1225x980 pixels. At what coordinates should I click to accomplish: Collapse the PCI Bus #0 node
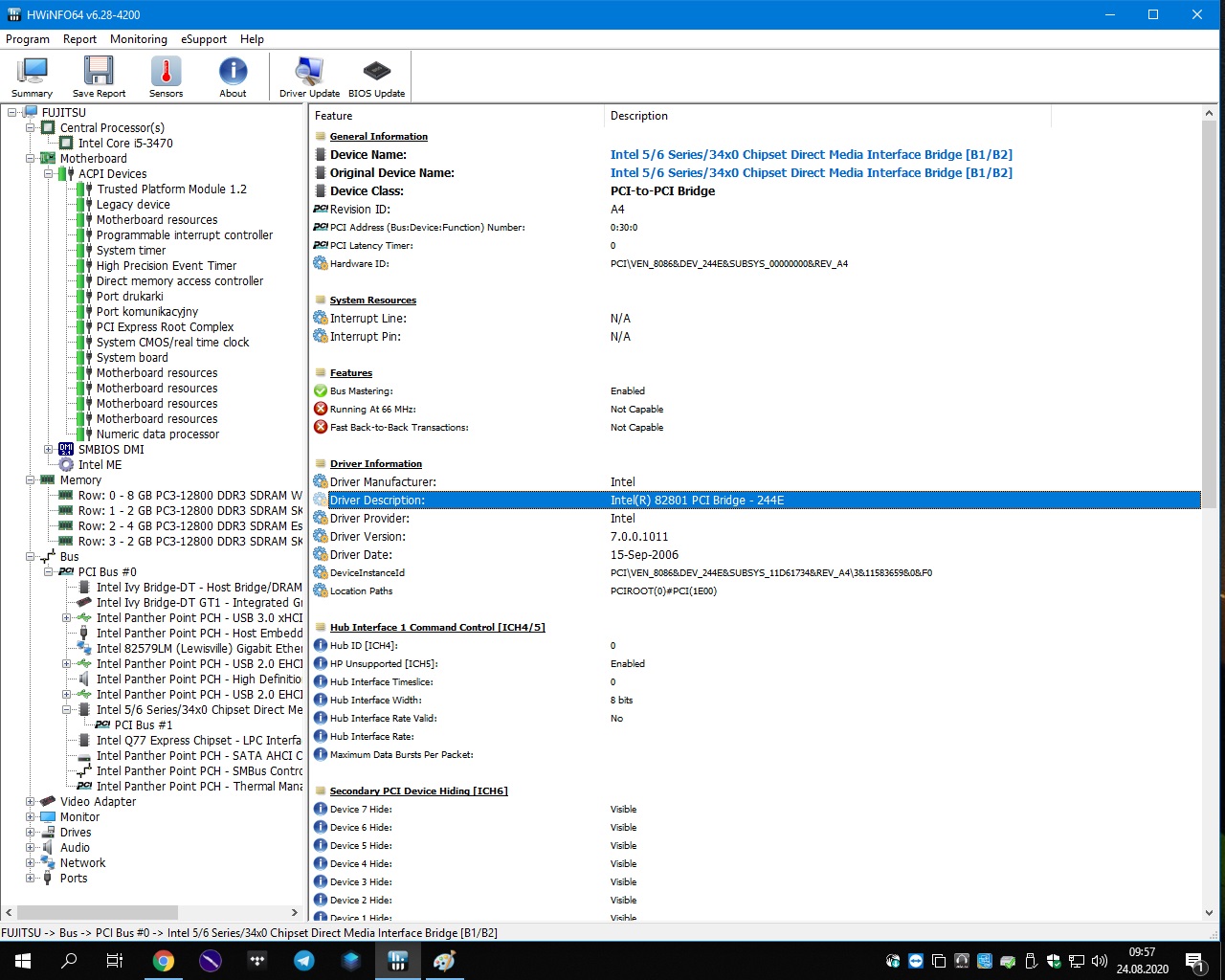point(48,572)
